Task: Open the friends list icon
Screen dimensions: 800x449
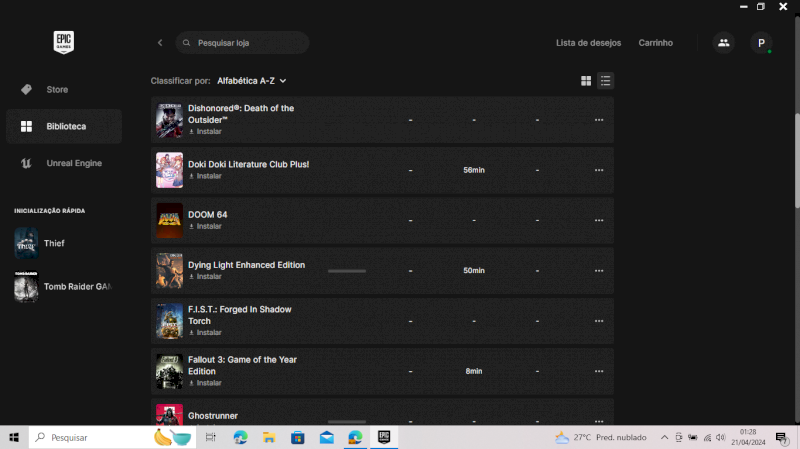Action: pos(723,43)
